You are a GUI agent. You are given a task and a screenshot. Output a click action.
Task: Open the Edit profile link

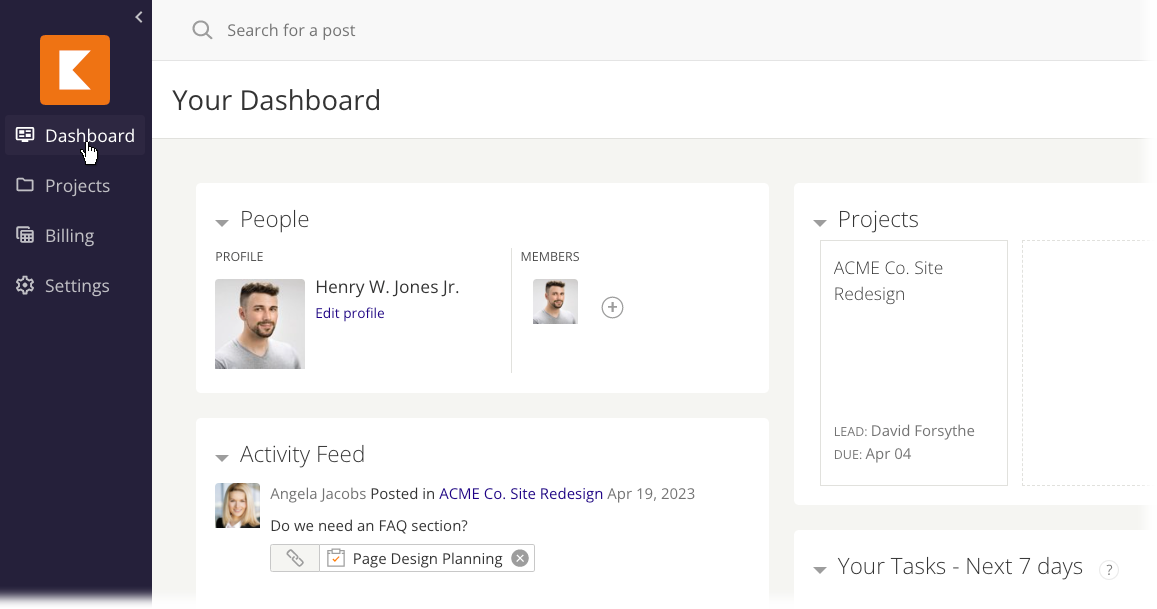[x=350, y=313]
